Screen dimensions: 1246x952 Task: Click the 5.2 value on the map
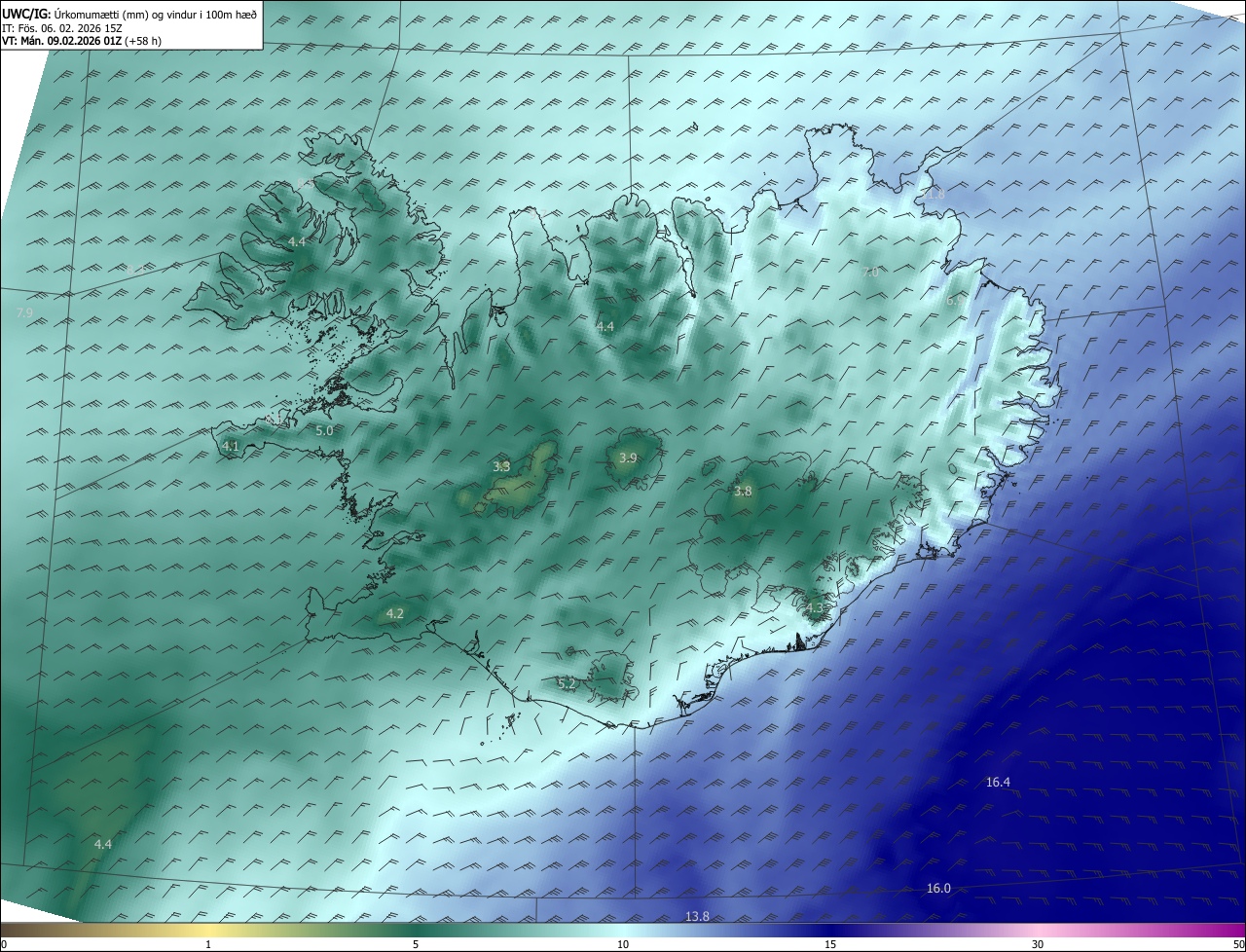567,684
